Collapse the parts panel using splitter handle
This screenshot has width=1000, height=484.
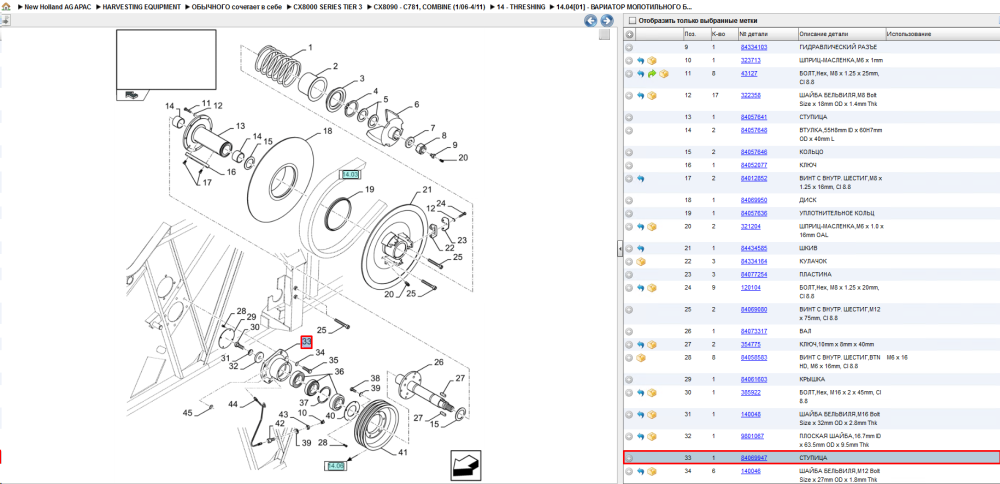(x=619, y=249)
